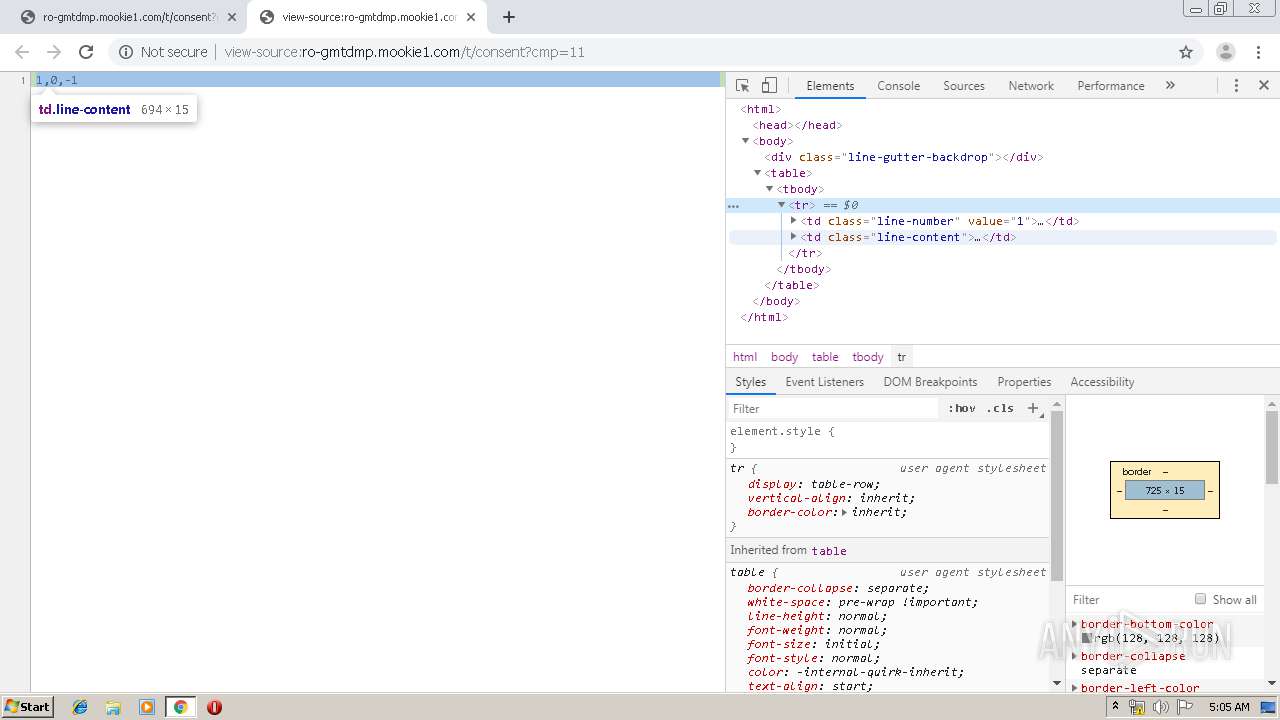The height and width of the screenshot is (720, 1280).
Task: Expand computed border-bottom-color property
Action: coord(1075,624)
